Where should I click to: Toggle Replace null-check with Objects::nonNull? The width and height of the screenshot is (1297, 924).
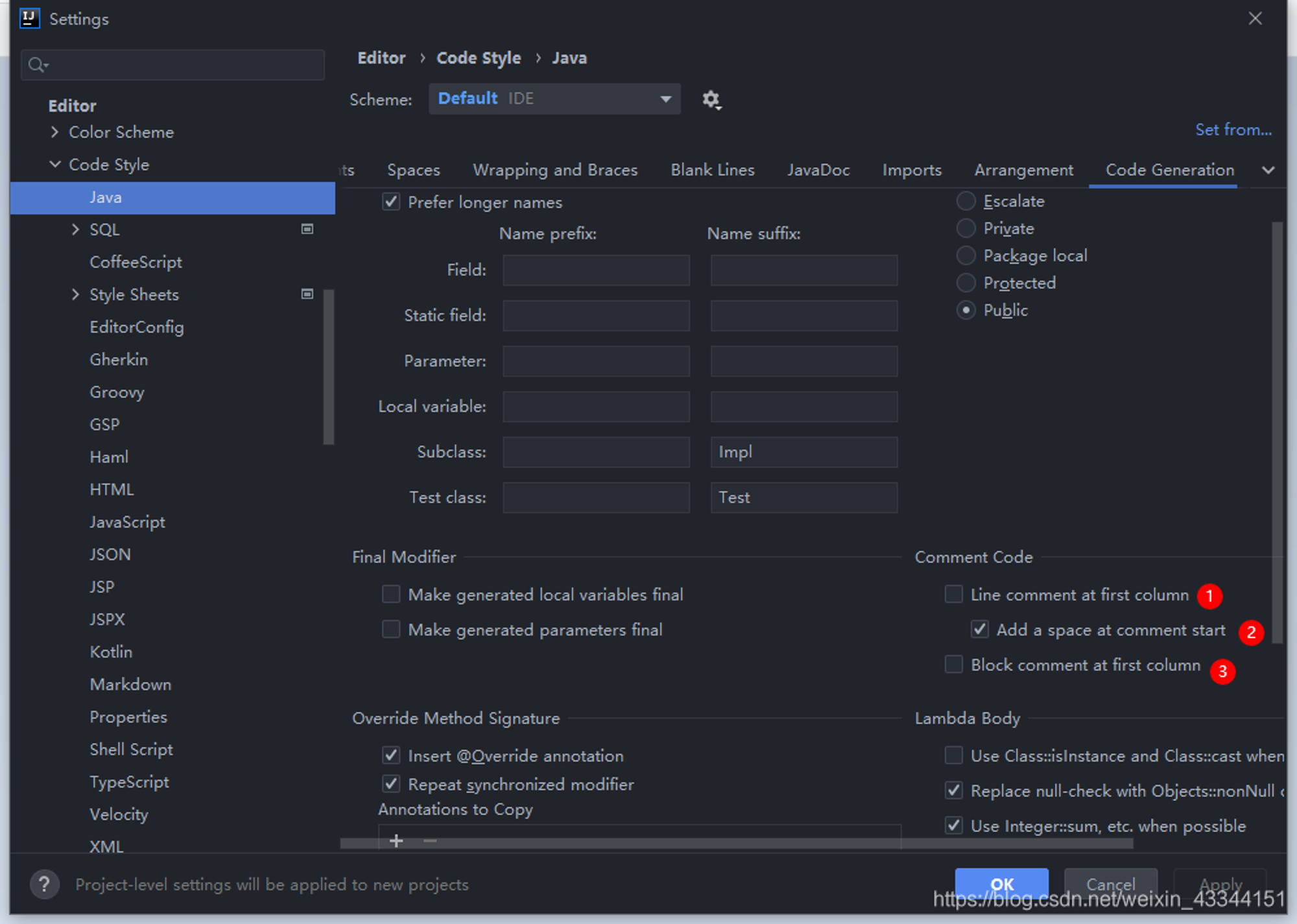pyautogui.click(x=953, y=790)
